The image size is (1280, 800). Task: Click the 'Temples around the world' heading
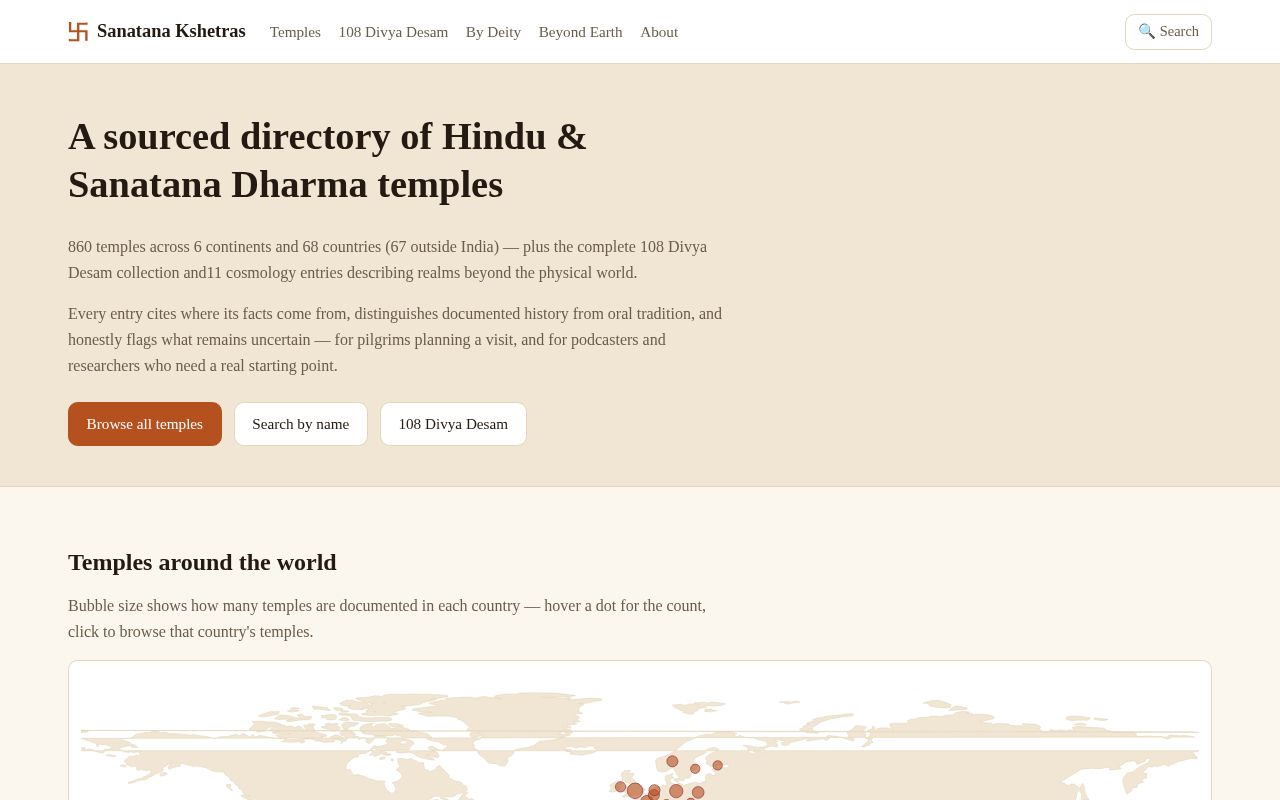pos(202,562)
